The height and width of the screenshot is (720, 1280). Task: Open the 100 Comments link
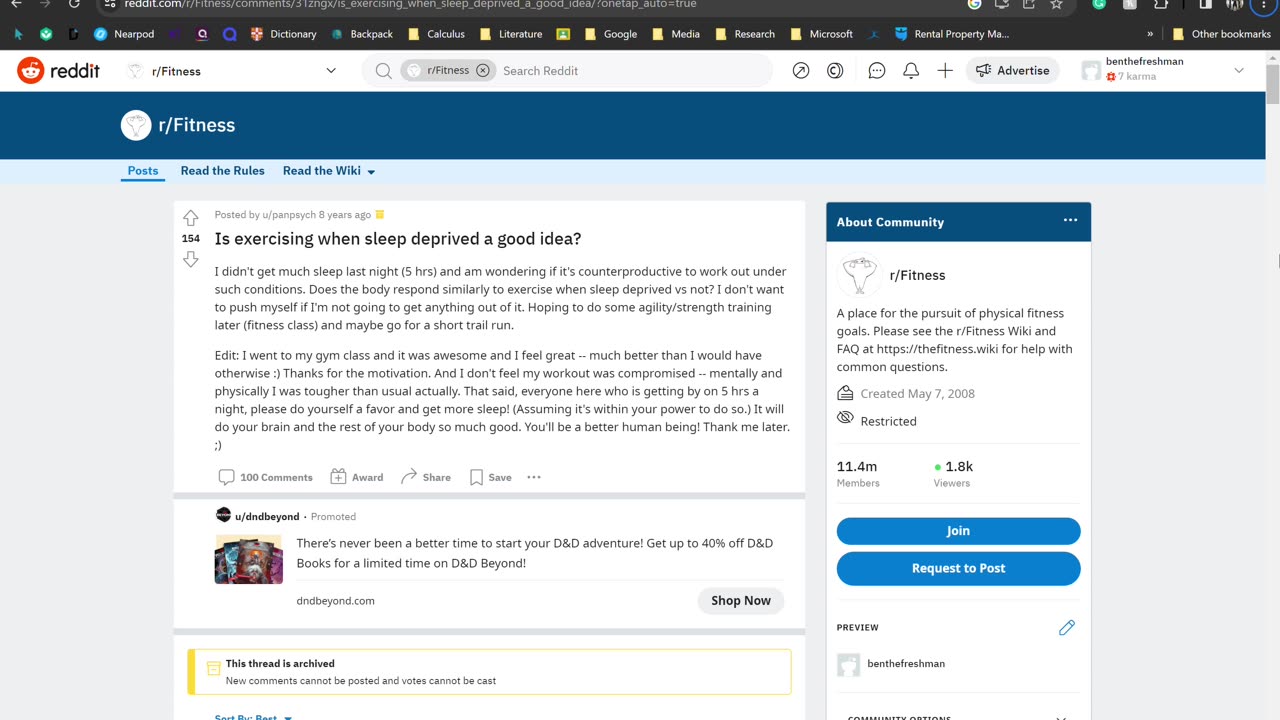coord(266,477)
